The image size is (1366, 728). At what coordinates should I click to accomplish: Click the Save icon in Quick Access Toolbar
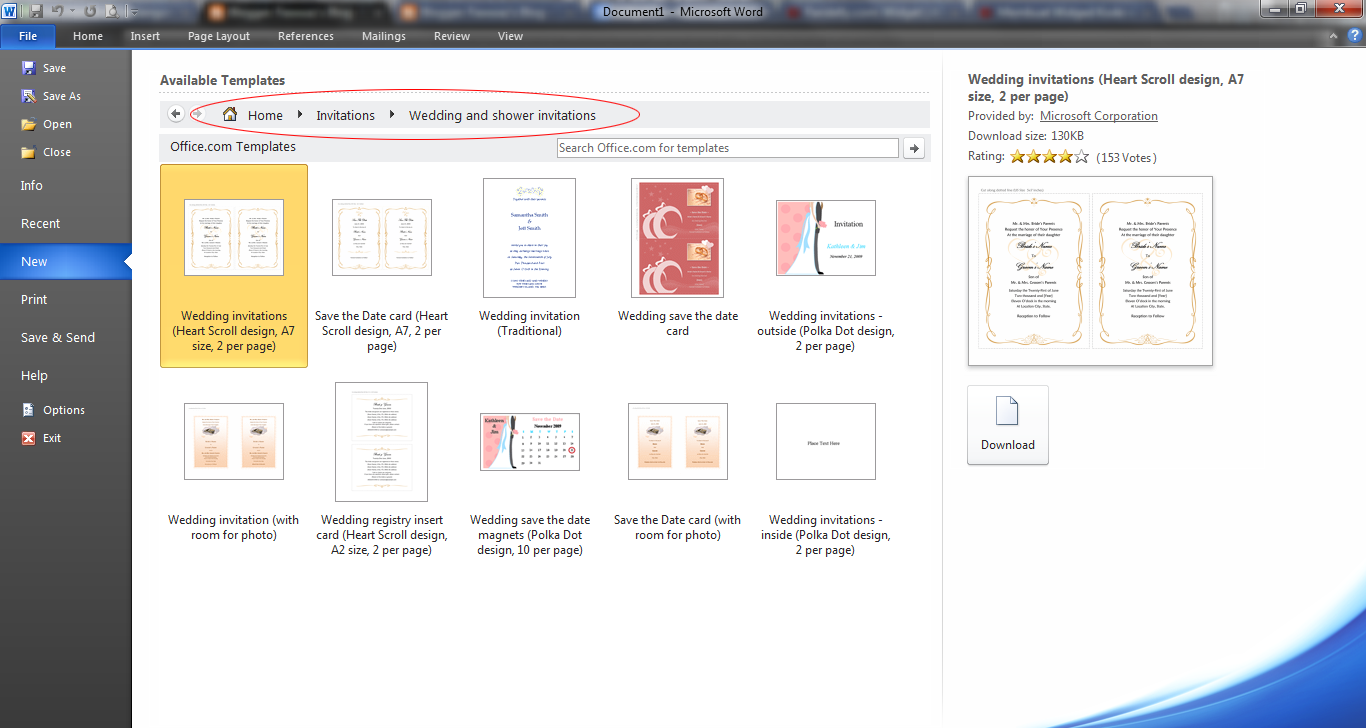click(x=37, y=11)
